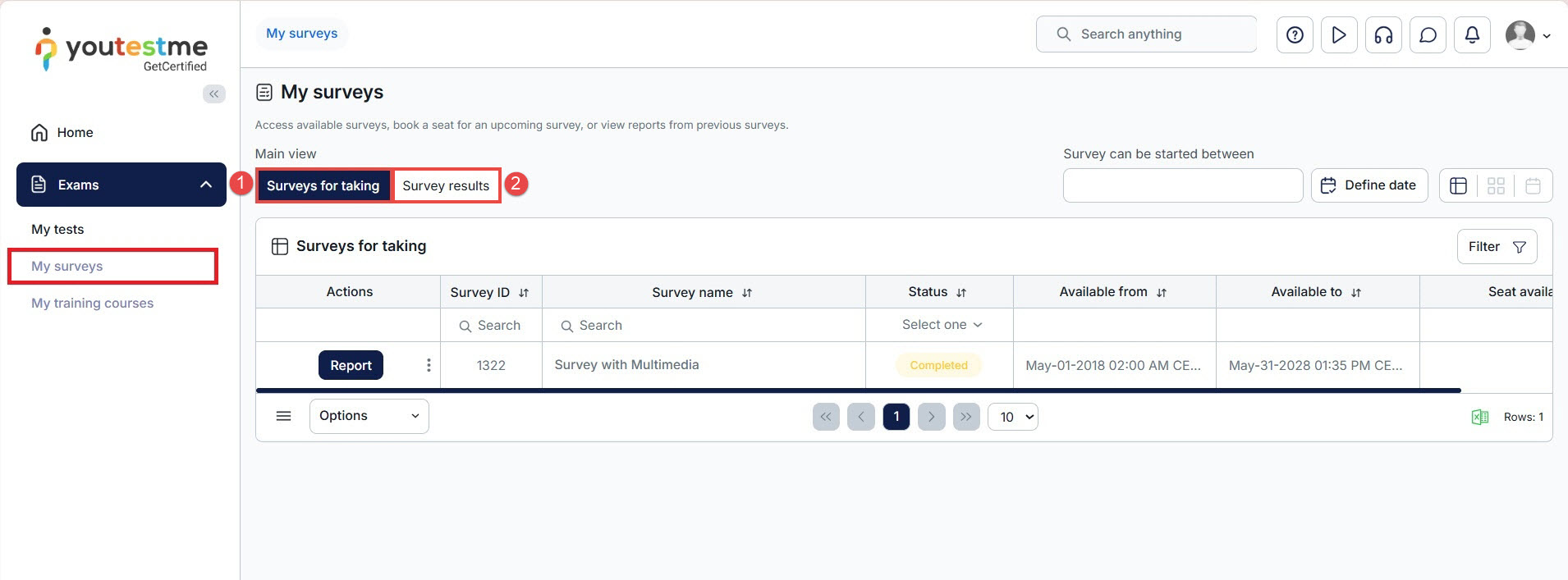1568x580 pixels.
Task: Click the Filter button
Action: click(x=1497, y=247)
